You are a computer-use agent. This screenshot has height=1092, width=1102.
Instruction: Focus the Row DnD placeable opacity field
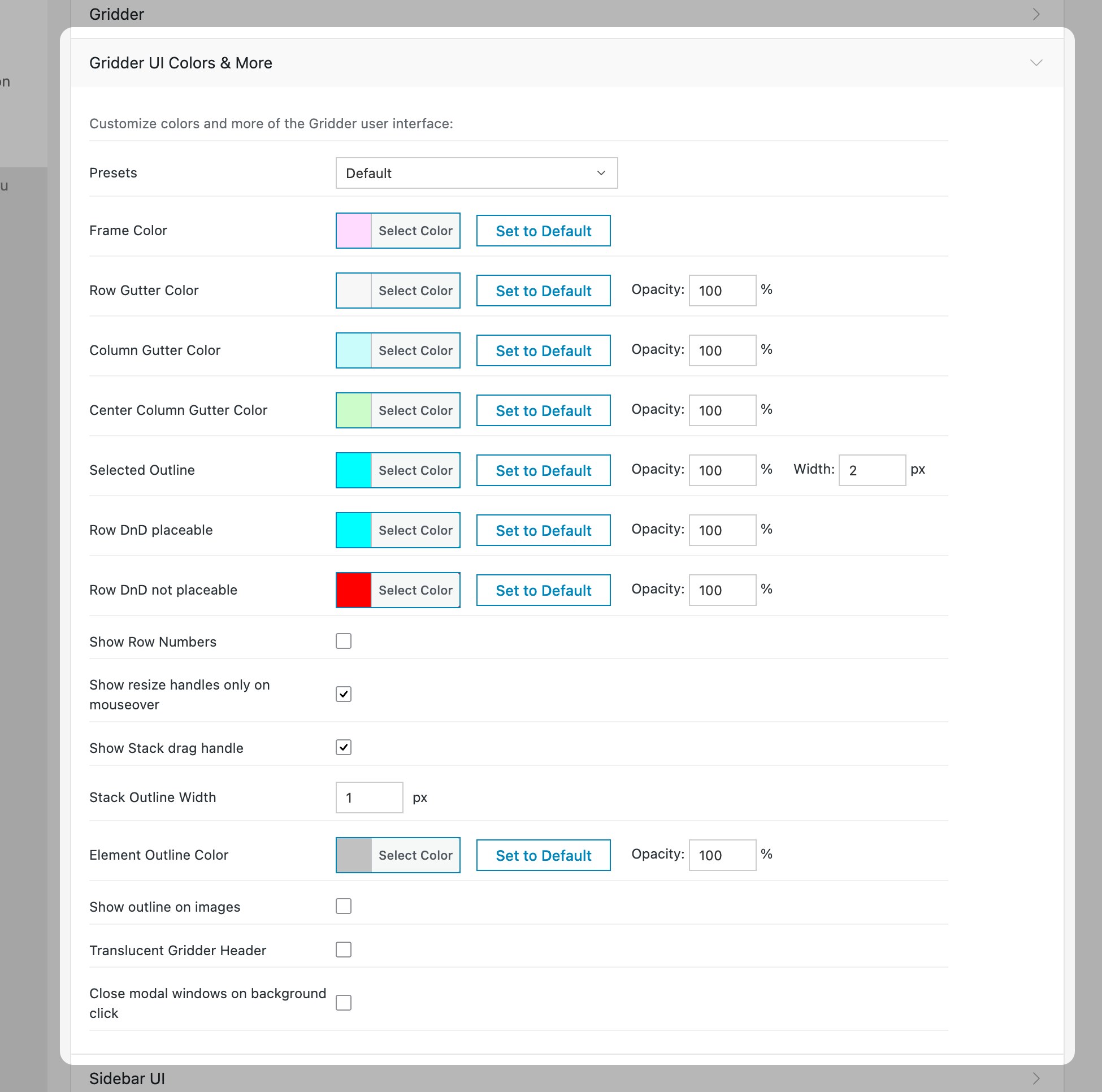pos(723,530)
